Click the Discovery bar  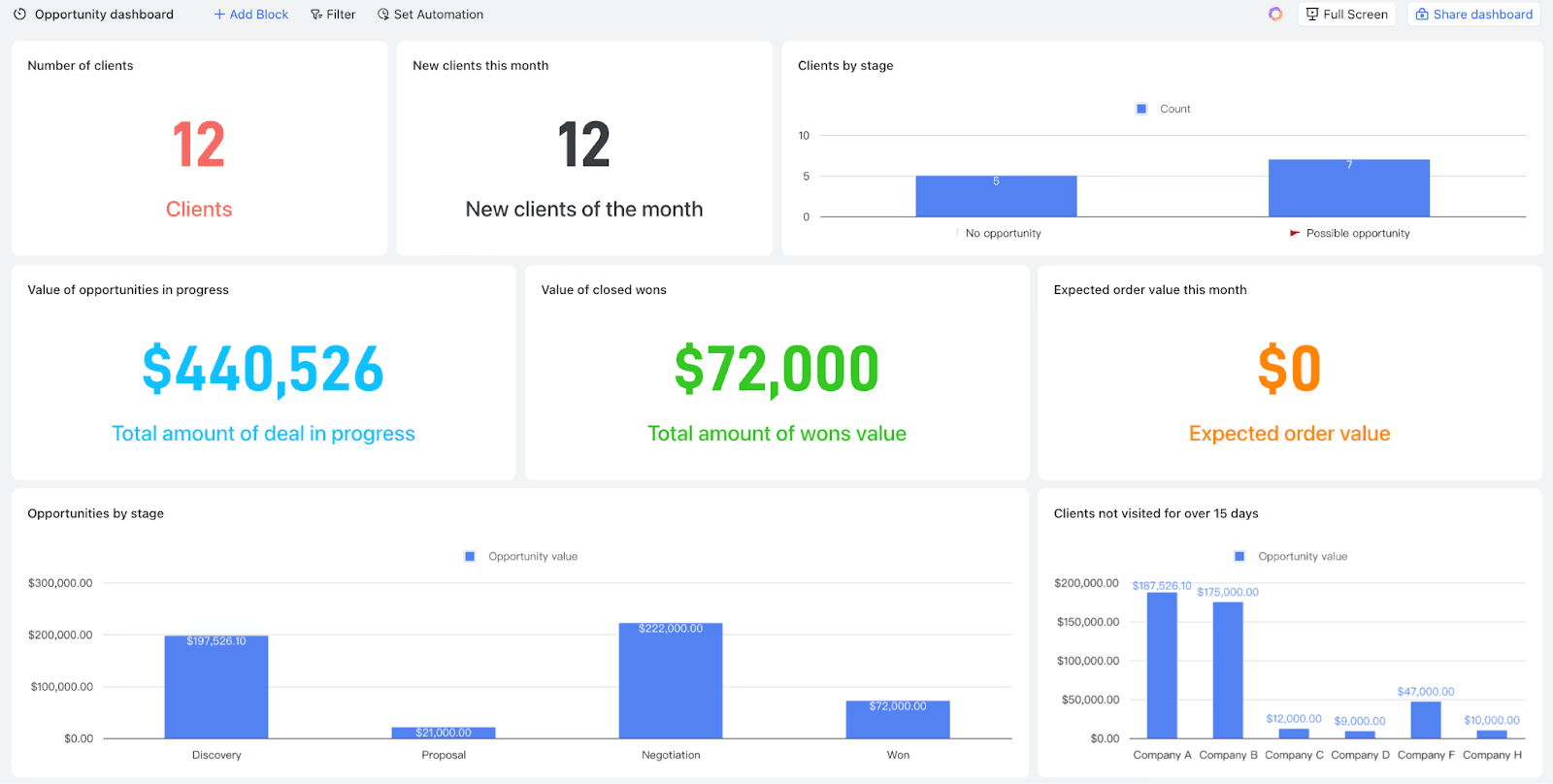tap(216, 687)
